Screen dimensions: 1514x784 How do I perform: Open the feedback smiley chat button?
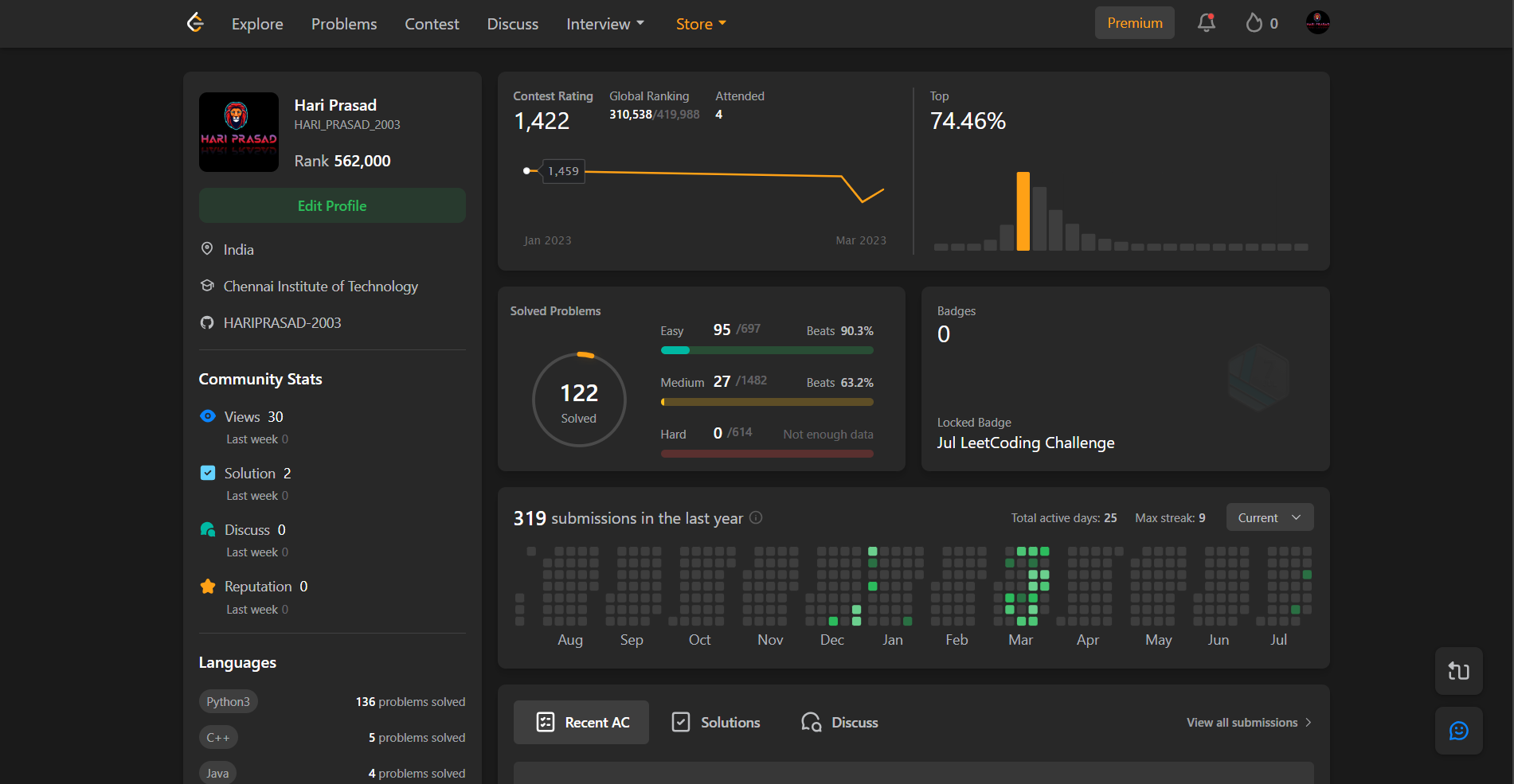(1459, 731)
